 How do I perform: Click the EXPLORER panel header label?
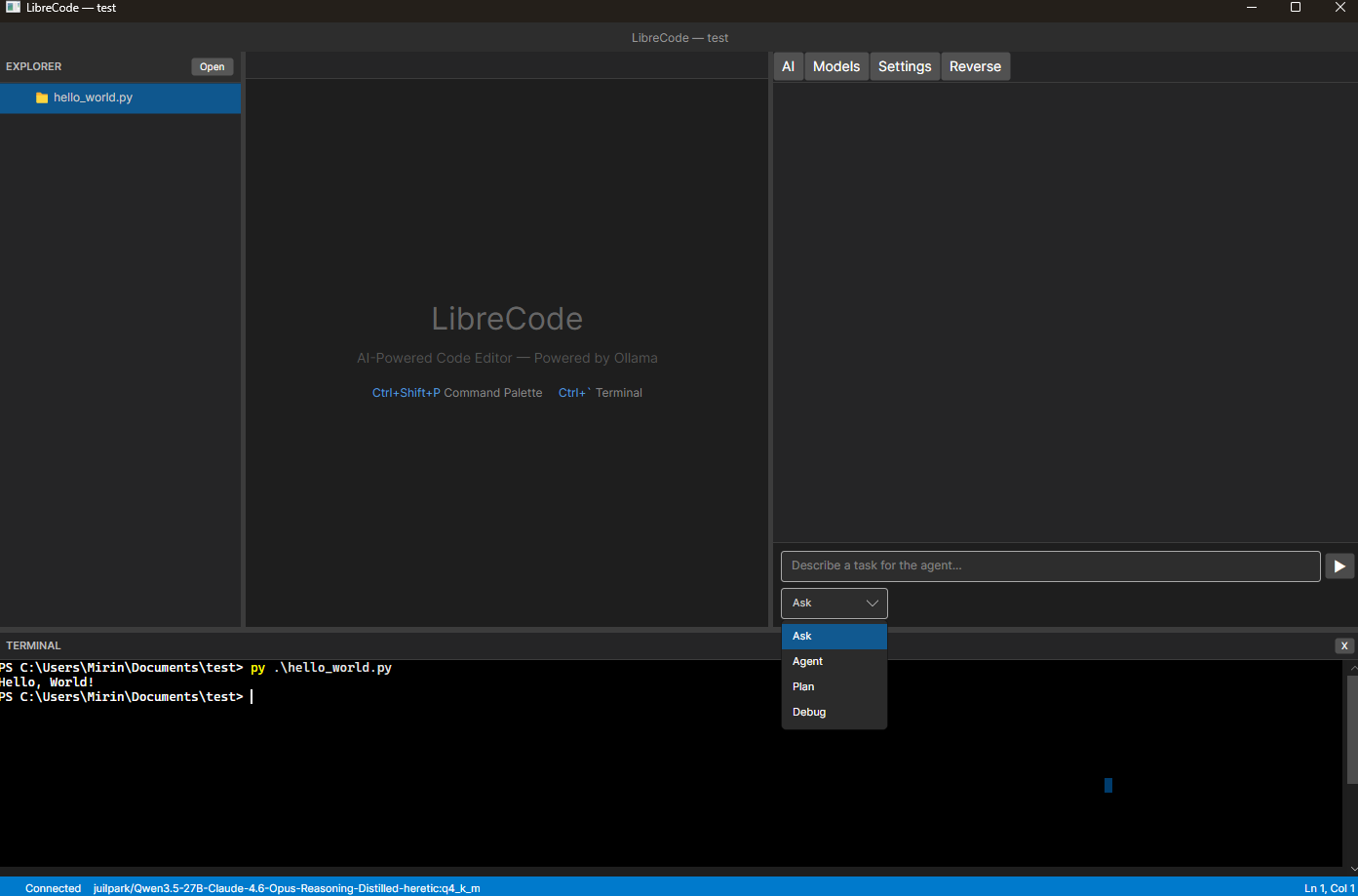tap(34, 66)
